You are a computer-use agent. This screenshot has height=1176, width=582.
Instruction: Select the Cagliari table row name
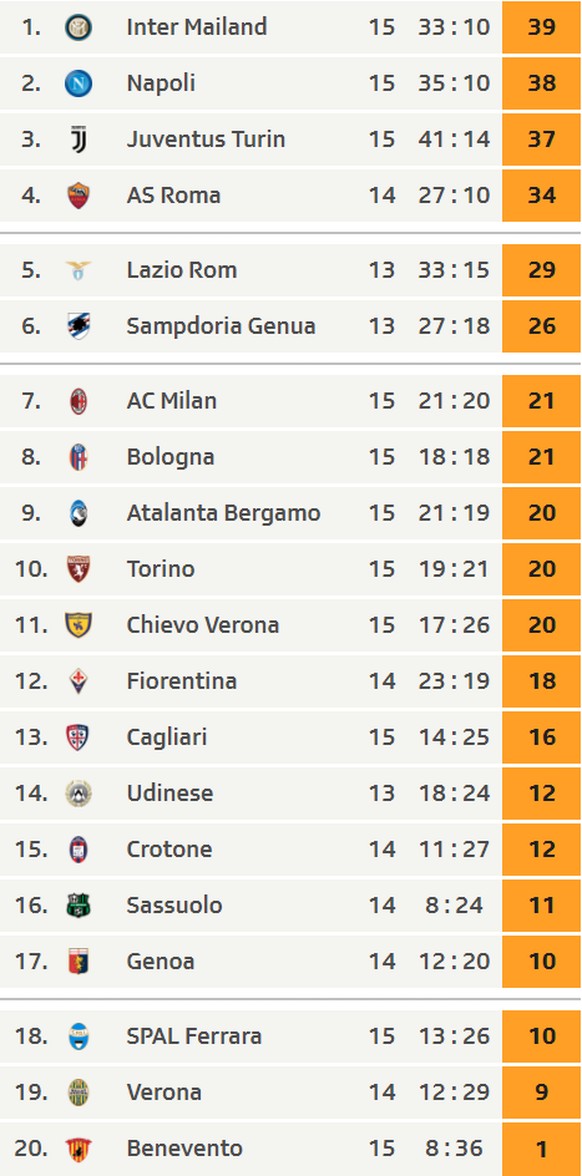[x=166, y=737]
